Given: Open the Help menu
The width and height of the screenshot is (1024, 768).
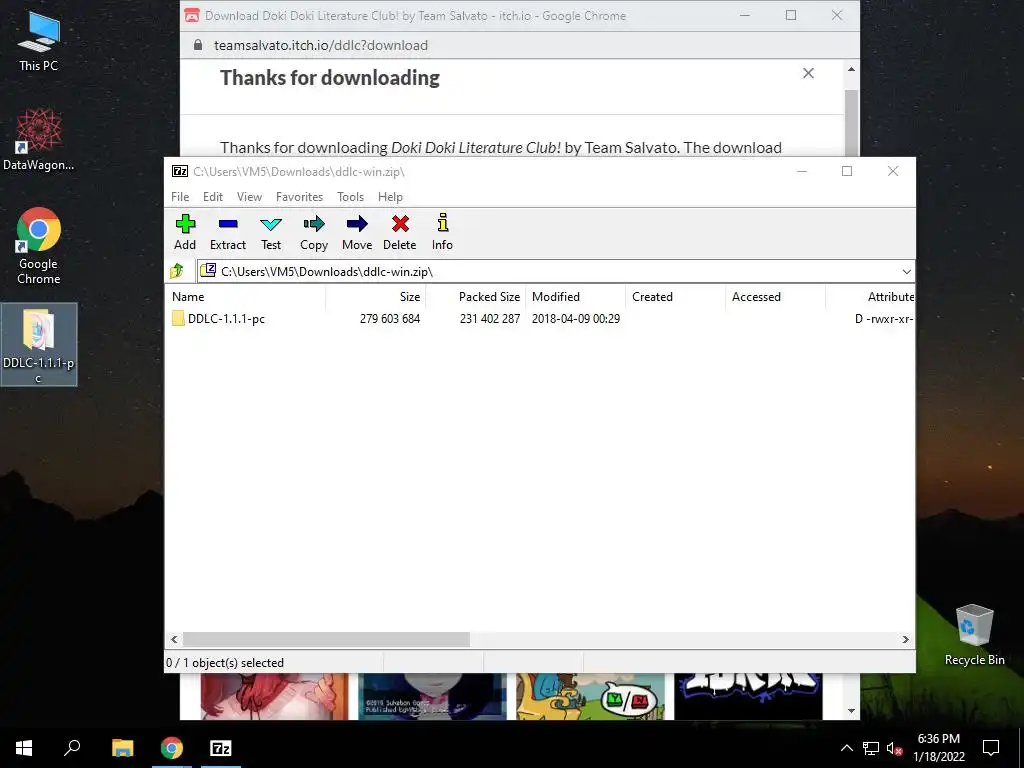Looking at the screenshot, I should pyautogui.click(x=390, y=197).
